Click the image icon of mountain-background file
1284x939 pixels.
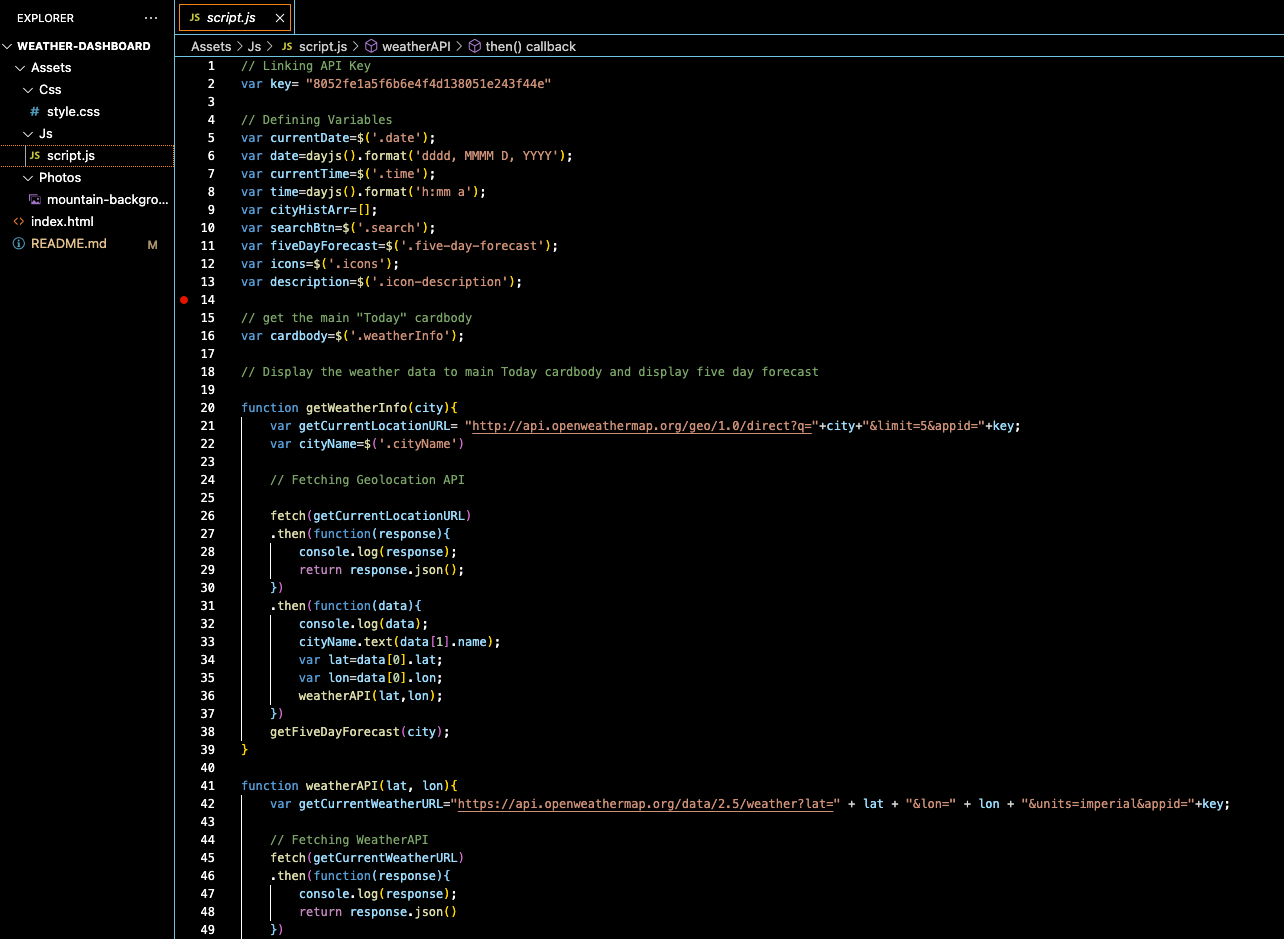click(x=35, y=200)
